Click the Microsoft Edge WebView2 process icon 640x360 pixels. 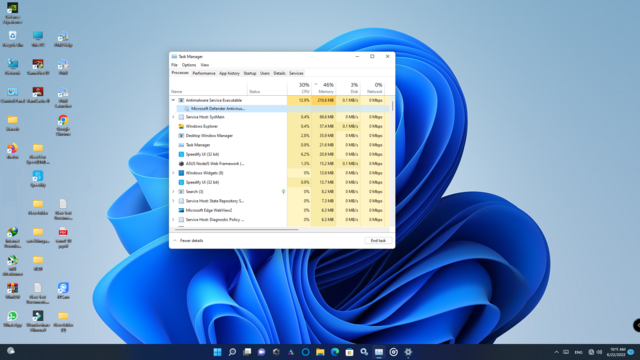coord(181,210)
